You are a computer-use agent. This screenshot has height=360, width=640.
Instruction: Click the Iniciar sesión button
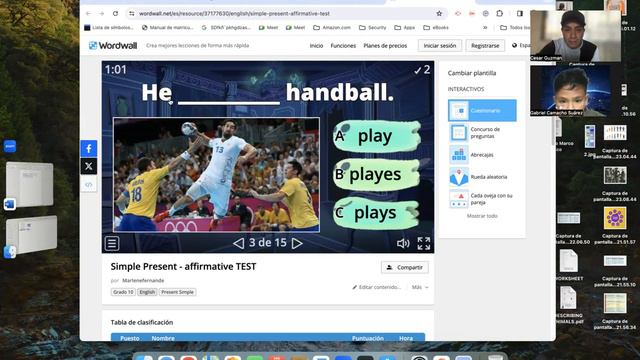coord(440,46)
